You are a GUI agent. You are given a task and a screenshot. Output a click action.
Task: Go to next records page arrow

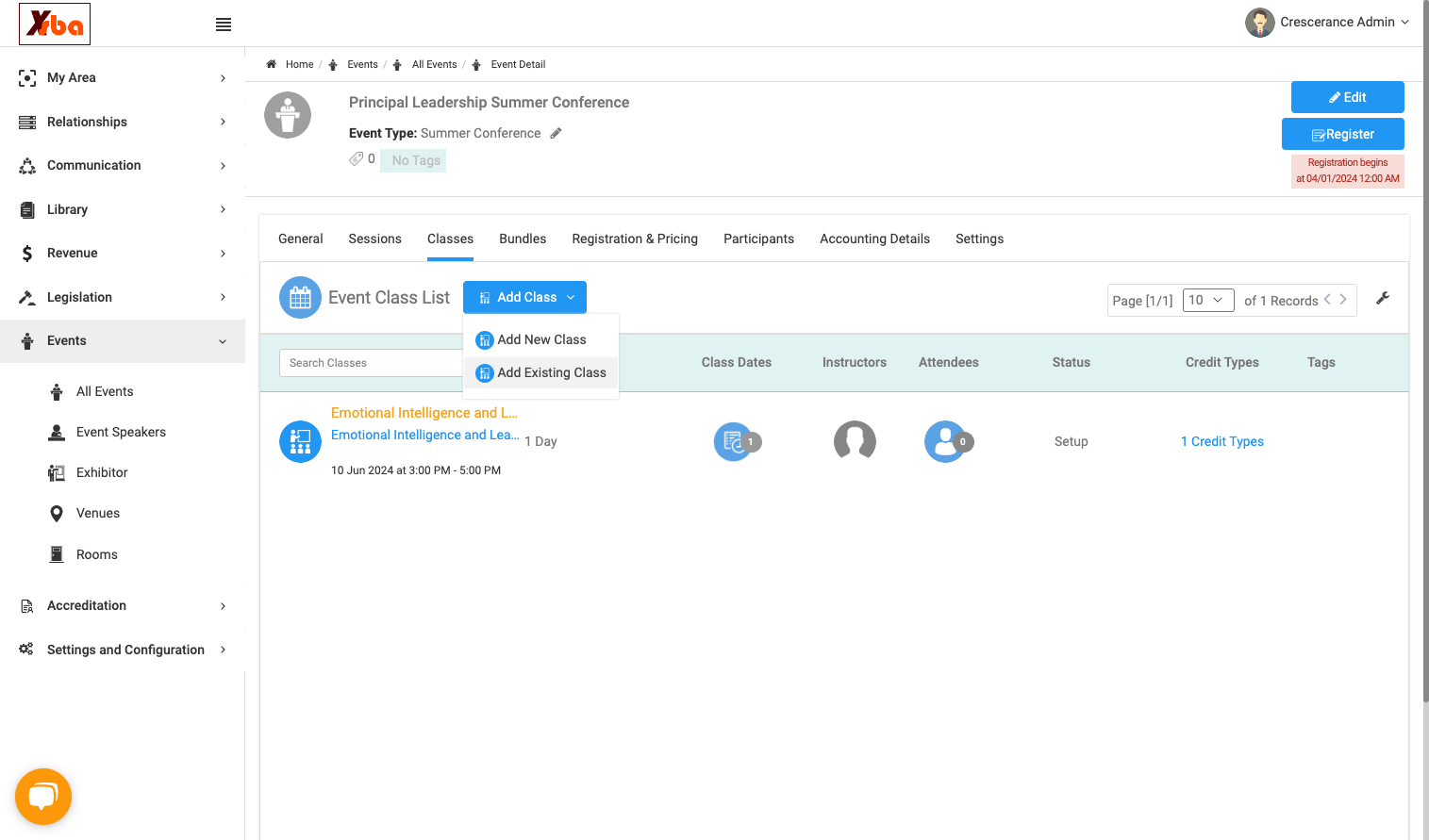coord(1343,300)
